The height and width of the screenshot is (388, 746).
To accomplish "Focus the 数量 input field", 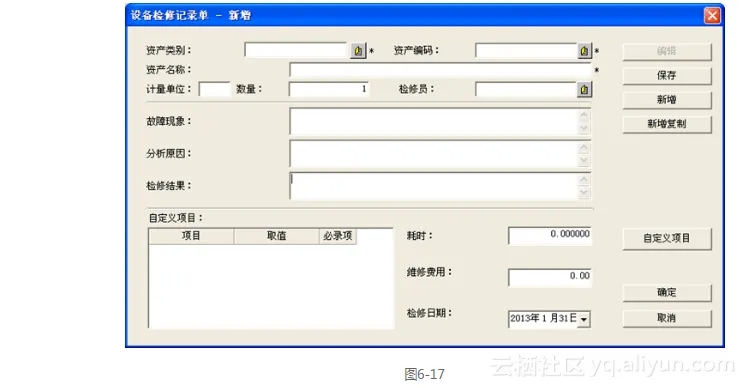I will coord(329,89).
